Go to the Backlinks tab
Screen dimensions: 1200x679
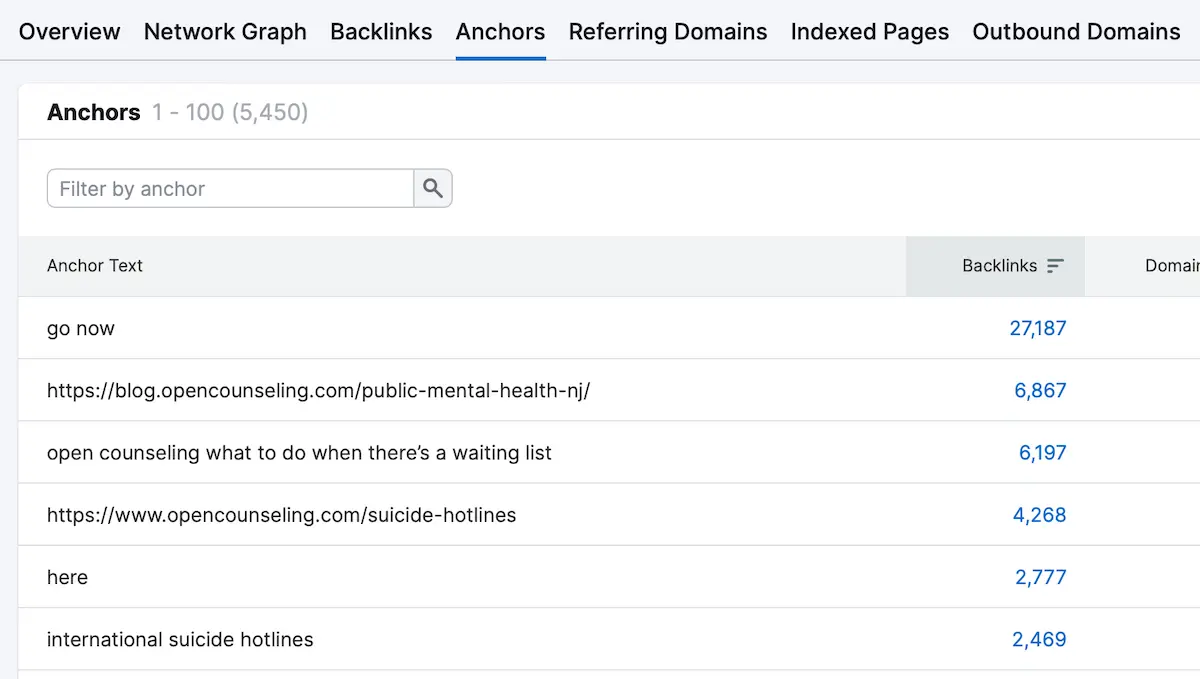tap(381, 32)
